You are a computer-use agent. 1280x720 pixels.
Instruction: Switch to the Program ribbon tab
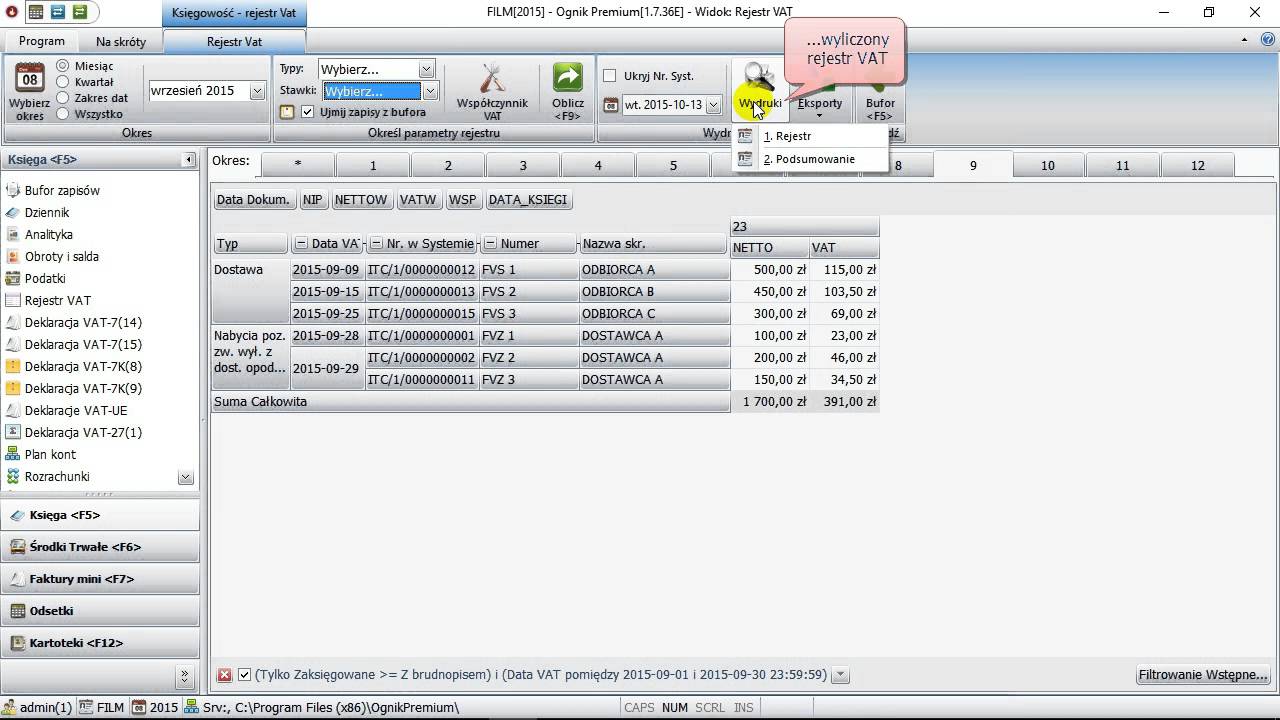point(42,41)
